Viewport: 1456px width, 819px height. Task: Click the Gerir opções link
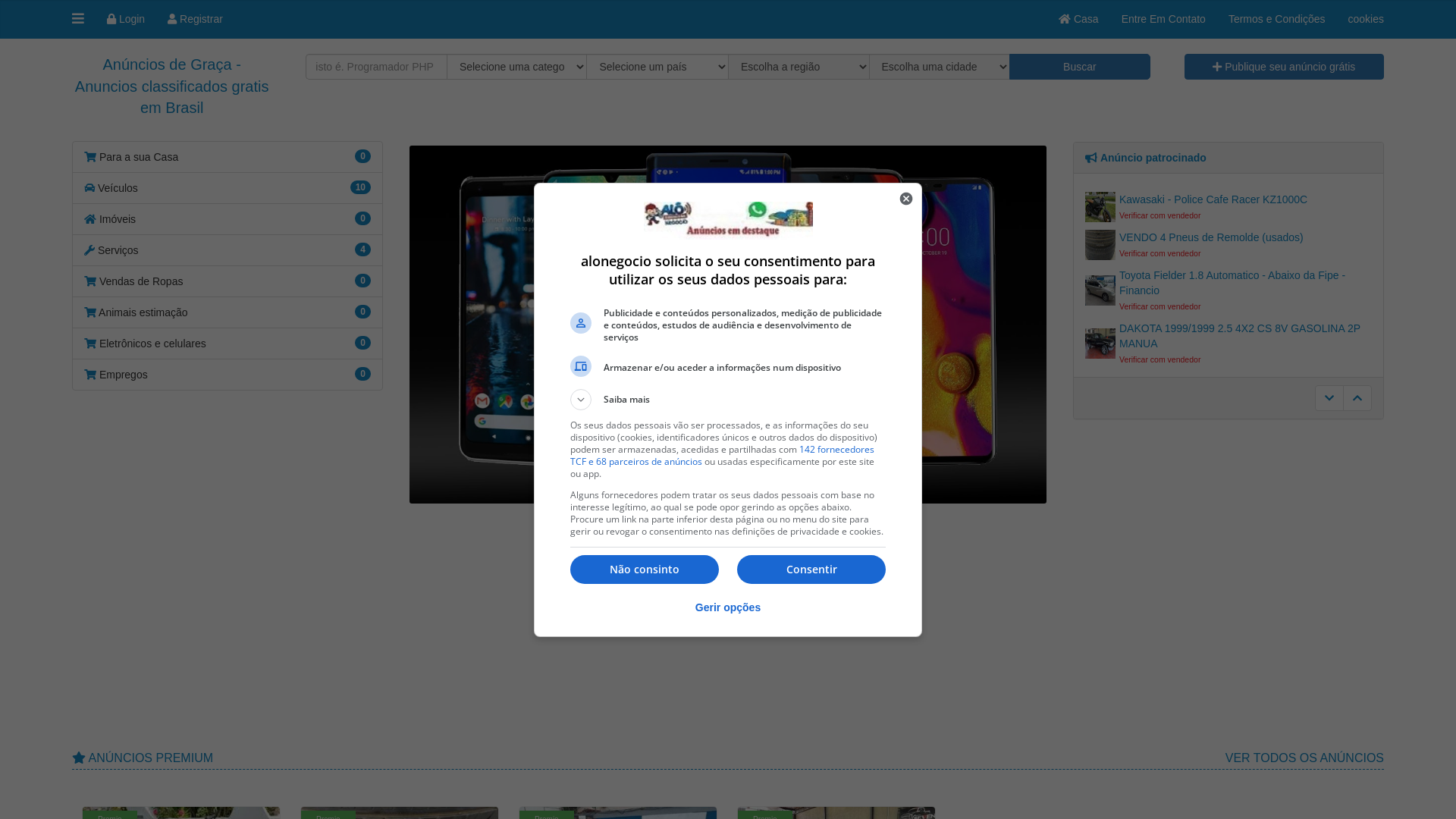(x=727, y=607)
